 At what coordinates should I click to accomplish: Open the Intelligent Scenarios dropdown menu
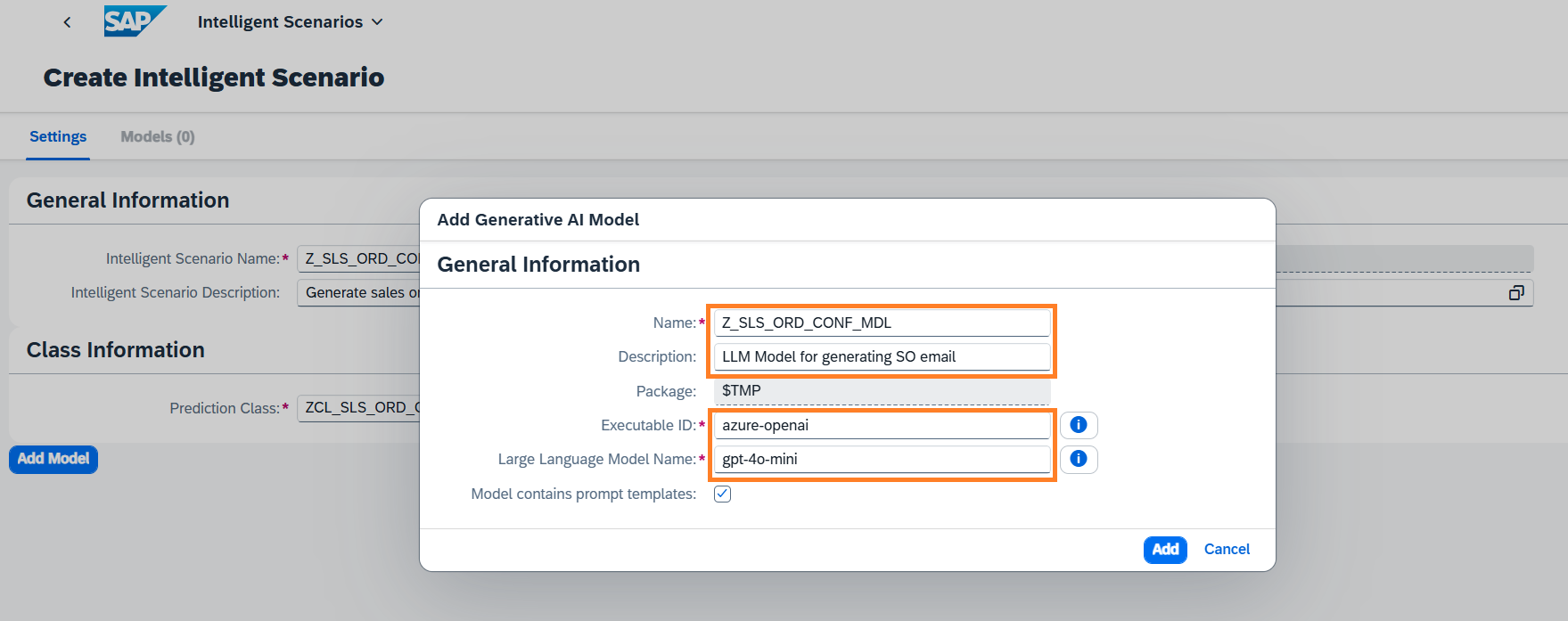click(290, 22)
